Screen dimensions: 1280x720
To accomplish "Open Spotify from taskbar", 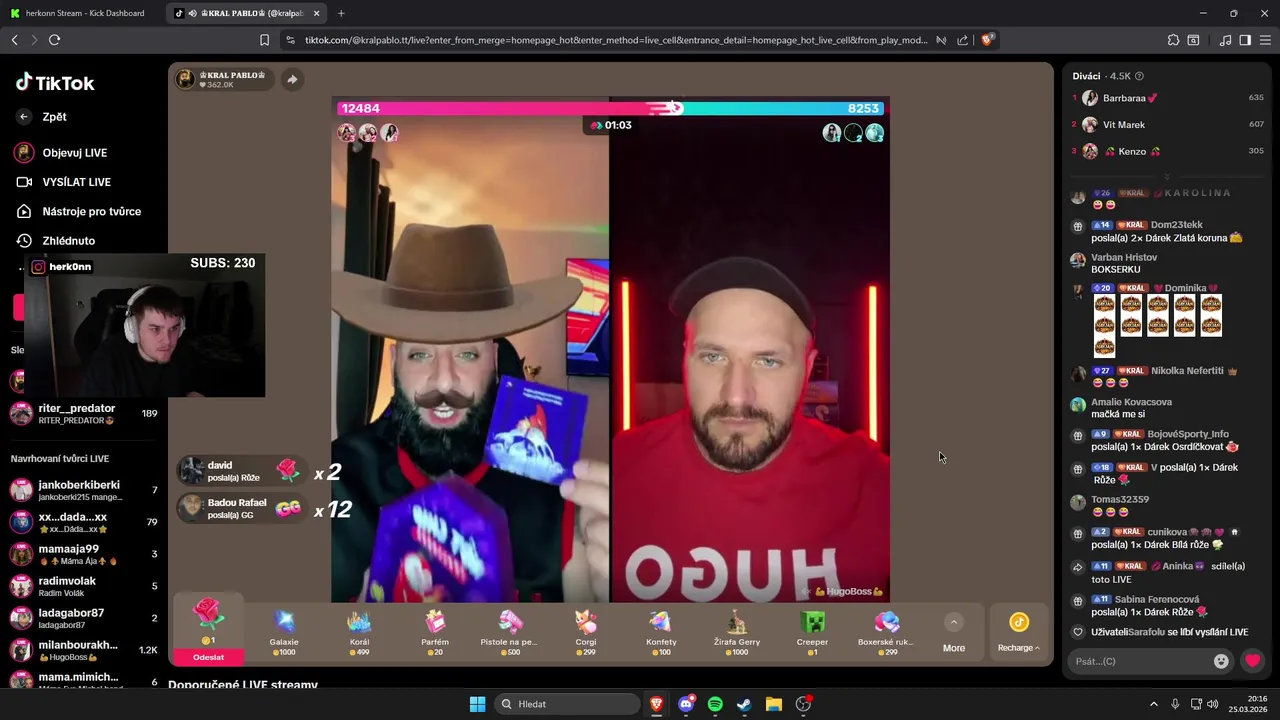I will tap(715, 704).
